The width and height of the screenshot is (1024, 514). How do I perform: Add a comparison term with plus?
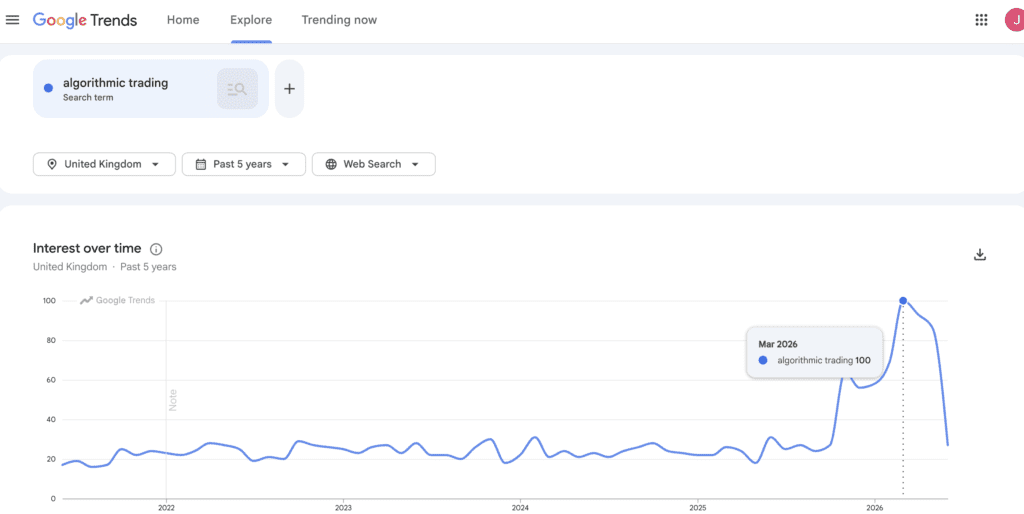(289, 89)
